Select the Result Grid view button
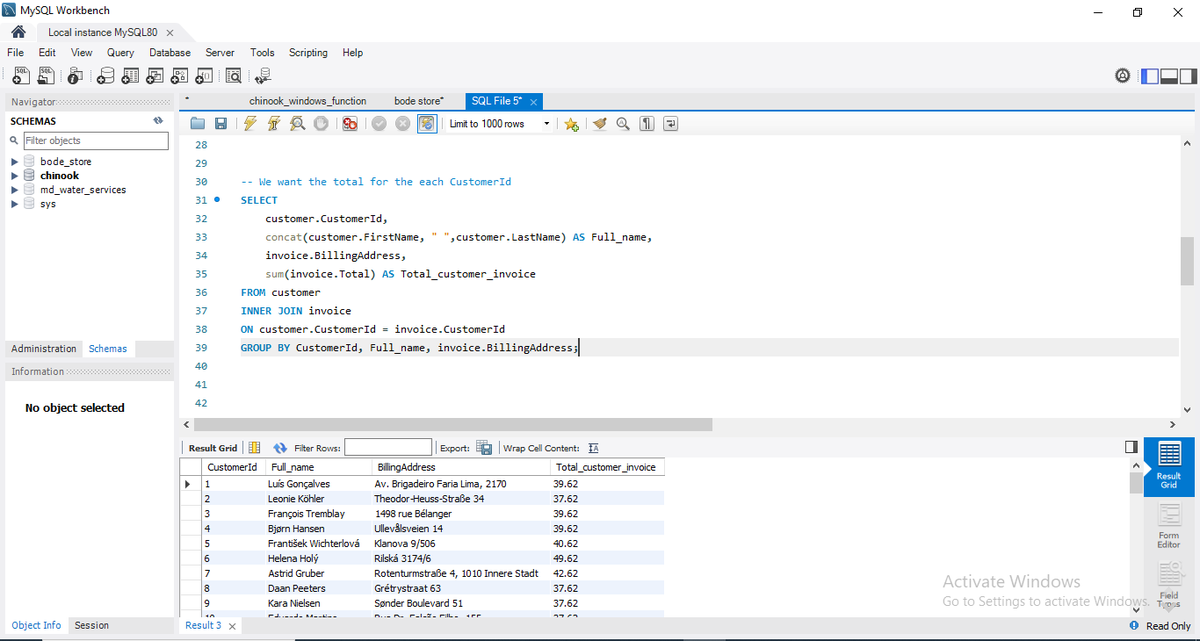 [x=1168, y=465]
